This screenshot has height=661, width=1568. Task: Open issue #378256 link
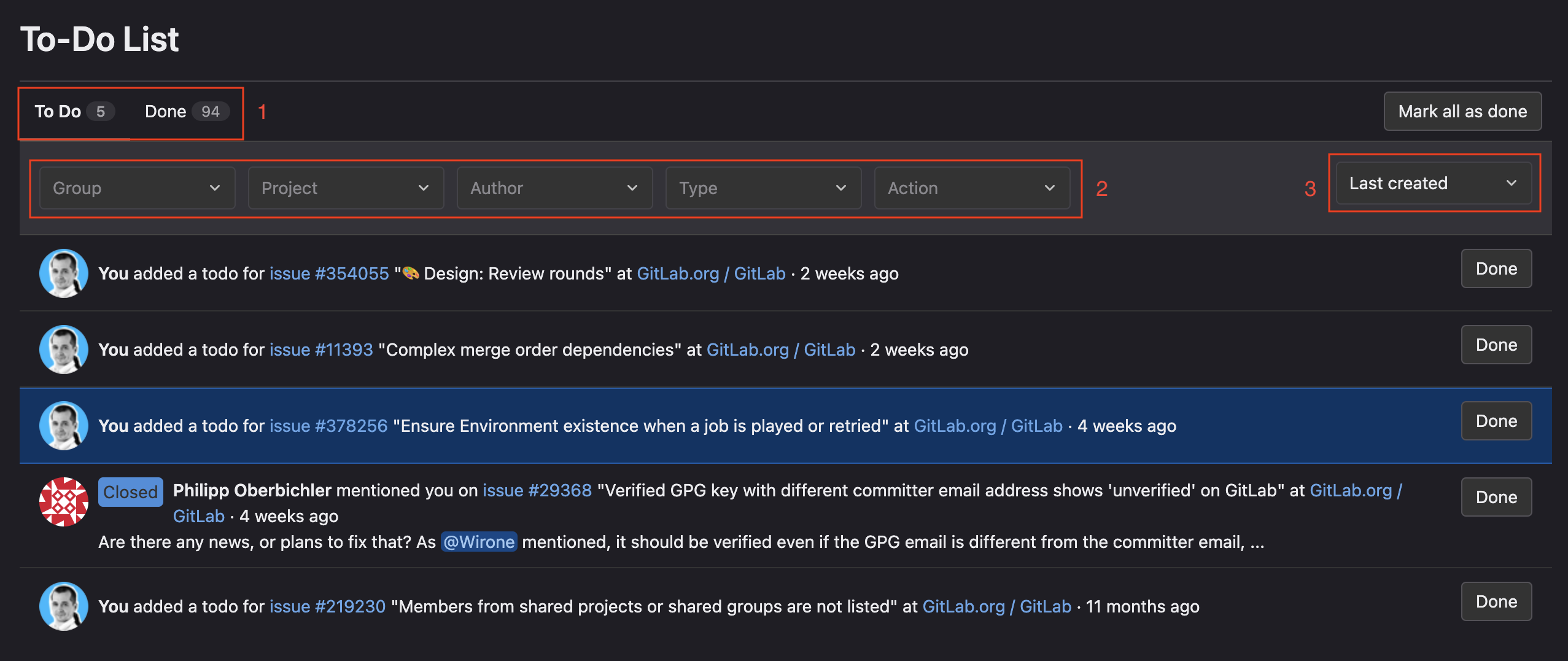(328, 426)
